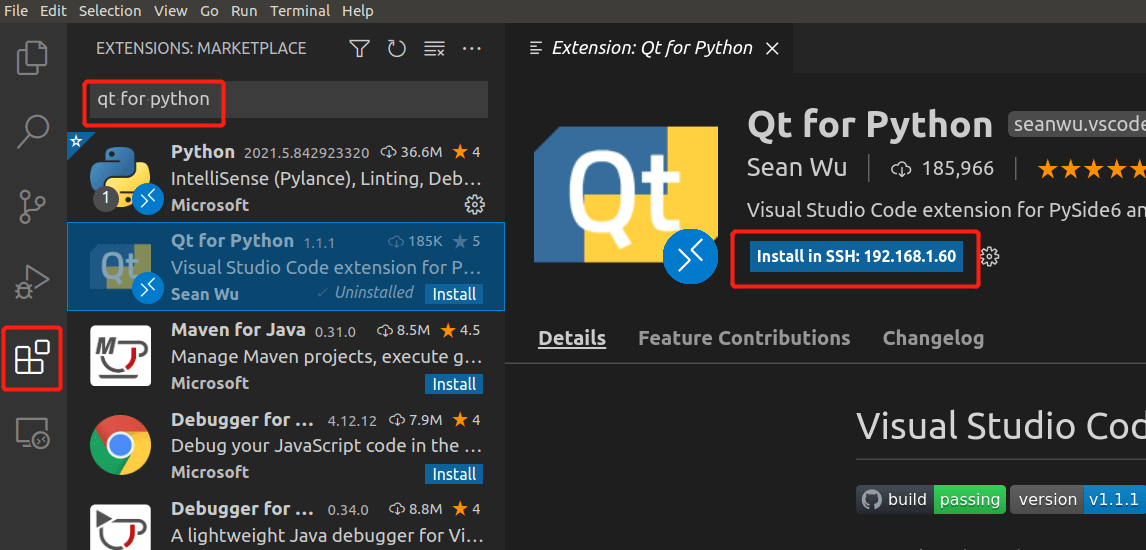Screen dimensions: 1146x550
Task: Select the Debugger for Java 0.34.0 item
Action: (286, 521)
